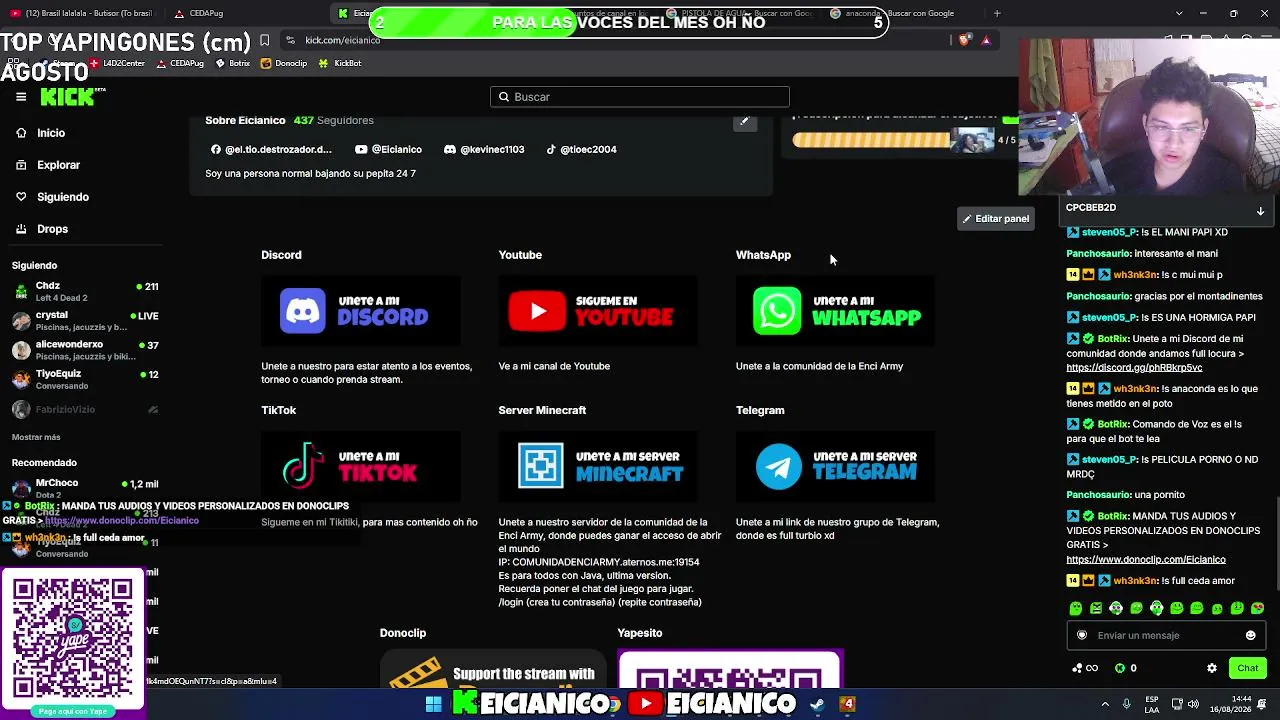The image size is (1280, 720).
Task: Click the Telegram panel banner image
Action: (x=835, y=466)
